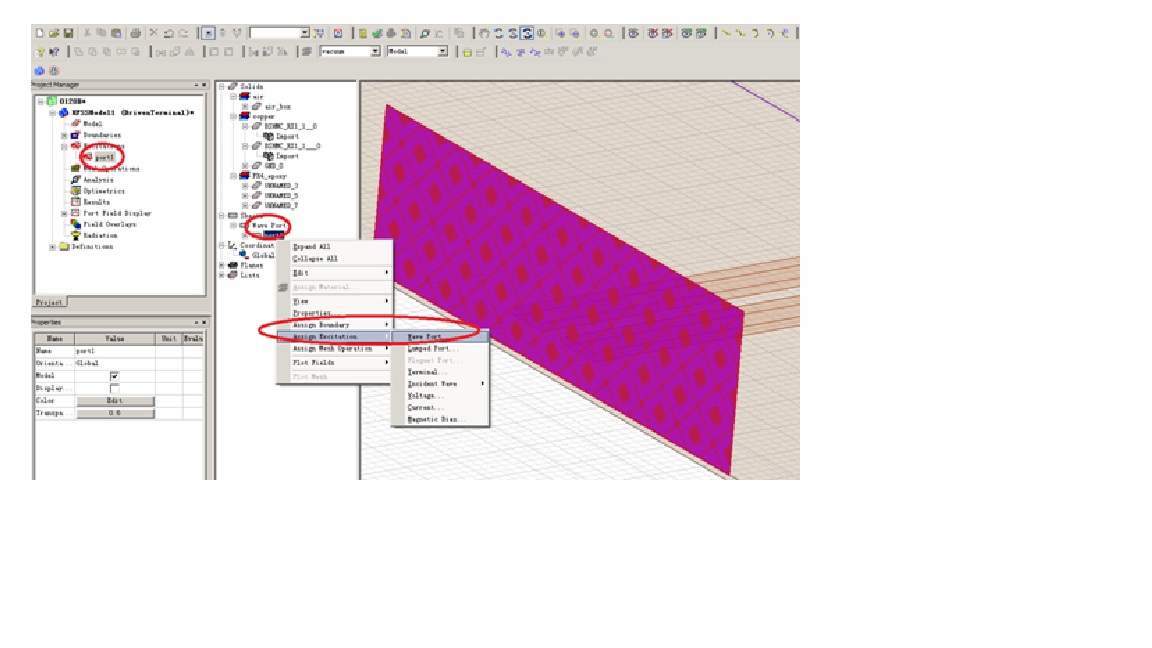Open Assign Boundary submenu

(x=334, y=325)
